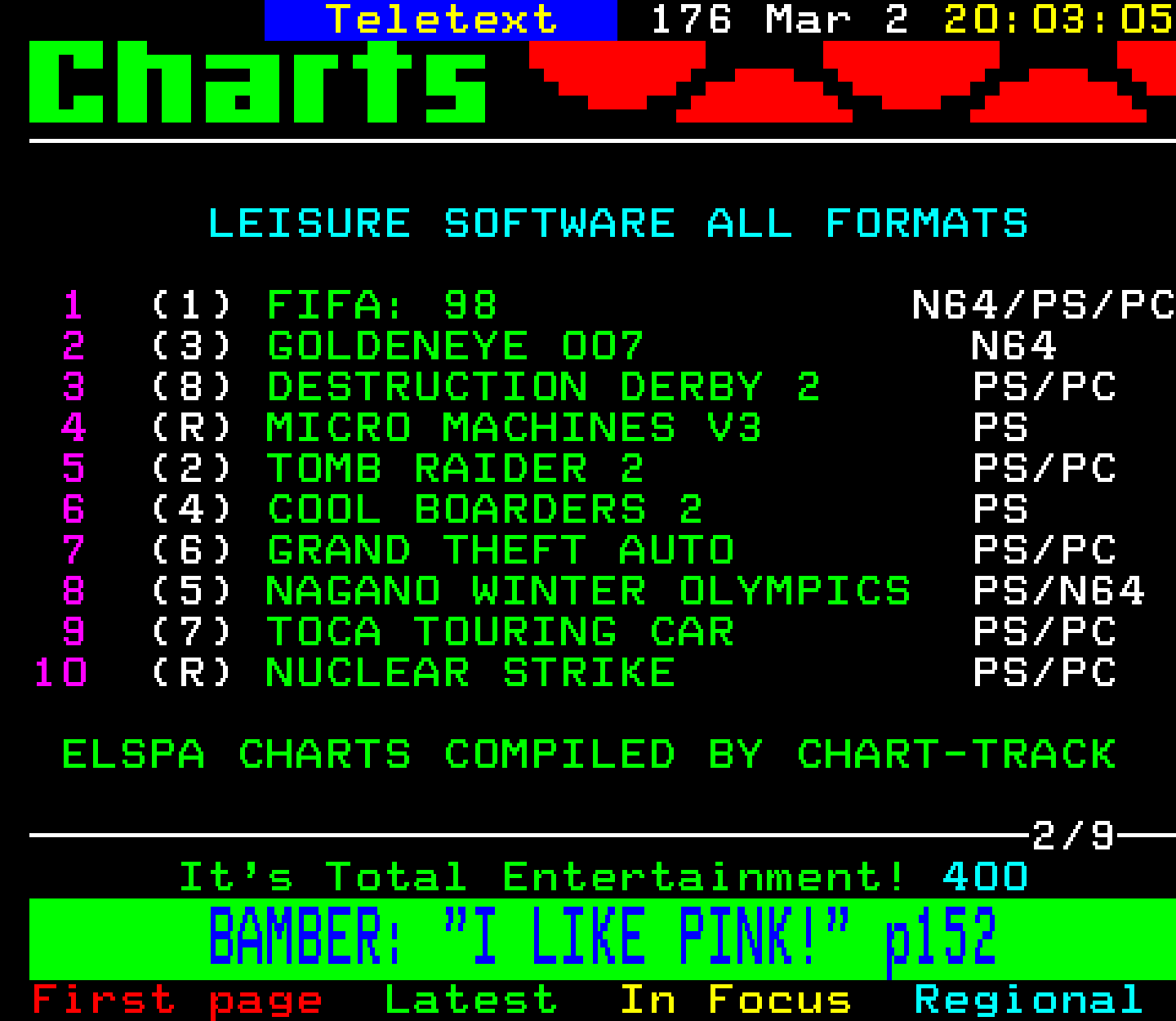The height and width of the screenshot is (1021, 1176).
Task: Click the '(R)' re-entry marker for Micro Machines V3
Action: 192,427
